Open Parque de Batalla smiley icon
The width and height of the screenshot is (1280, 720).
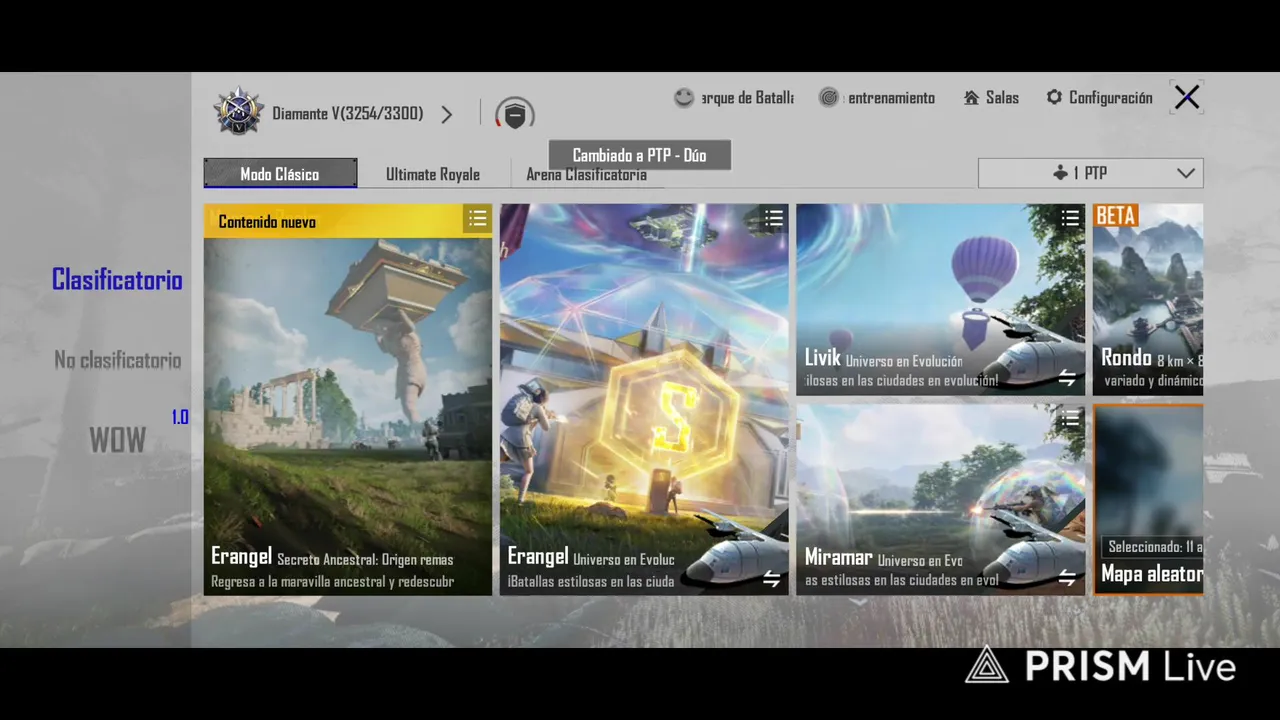pos(684,97)
